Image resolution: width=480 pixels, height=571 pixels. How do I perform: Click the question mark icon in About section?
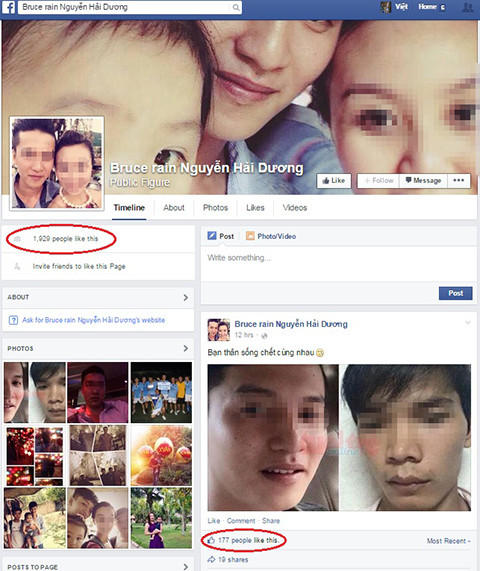(x=13, y=320)
